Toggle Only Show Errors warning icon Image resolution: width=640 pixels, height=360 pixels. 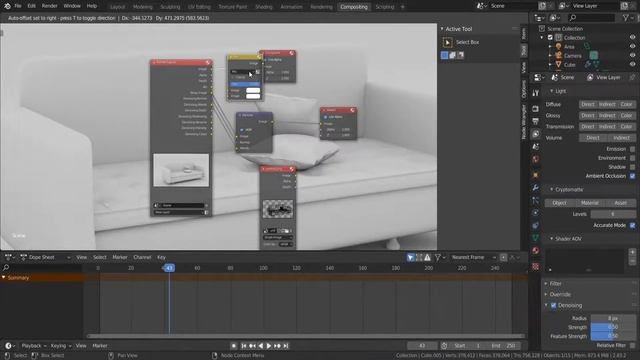click(427, 257)
